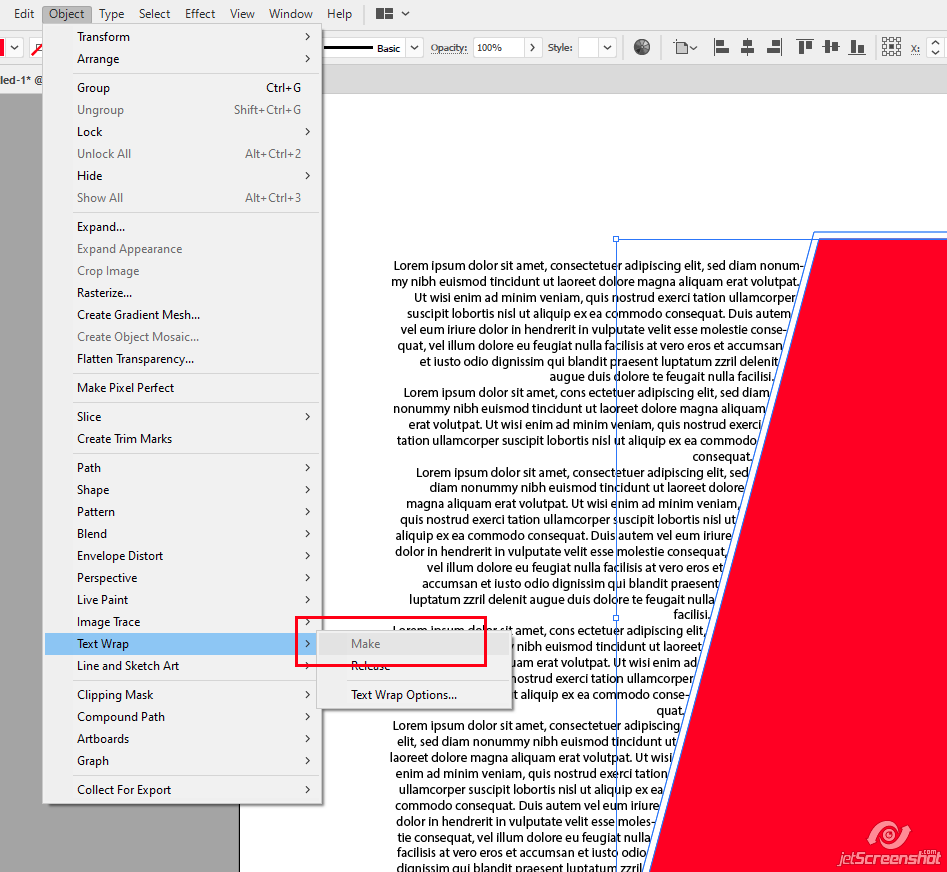Open the Perspective submenu
Image resolution: width=947 pixels, height=872 pixels.
point(182,578)
